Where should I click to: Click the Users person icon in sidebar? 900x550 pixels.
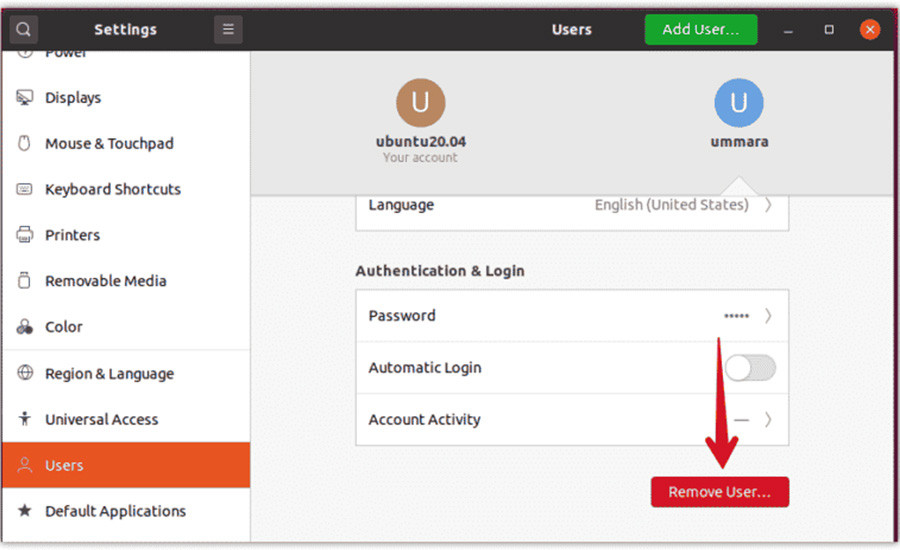click(25, 464)
